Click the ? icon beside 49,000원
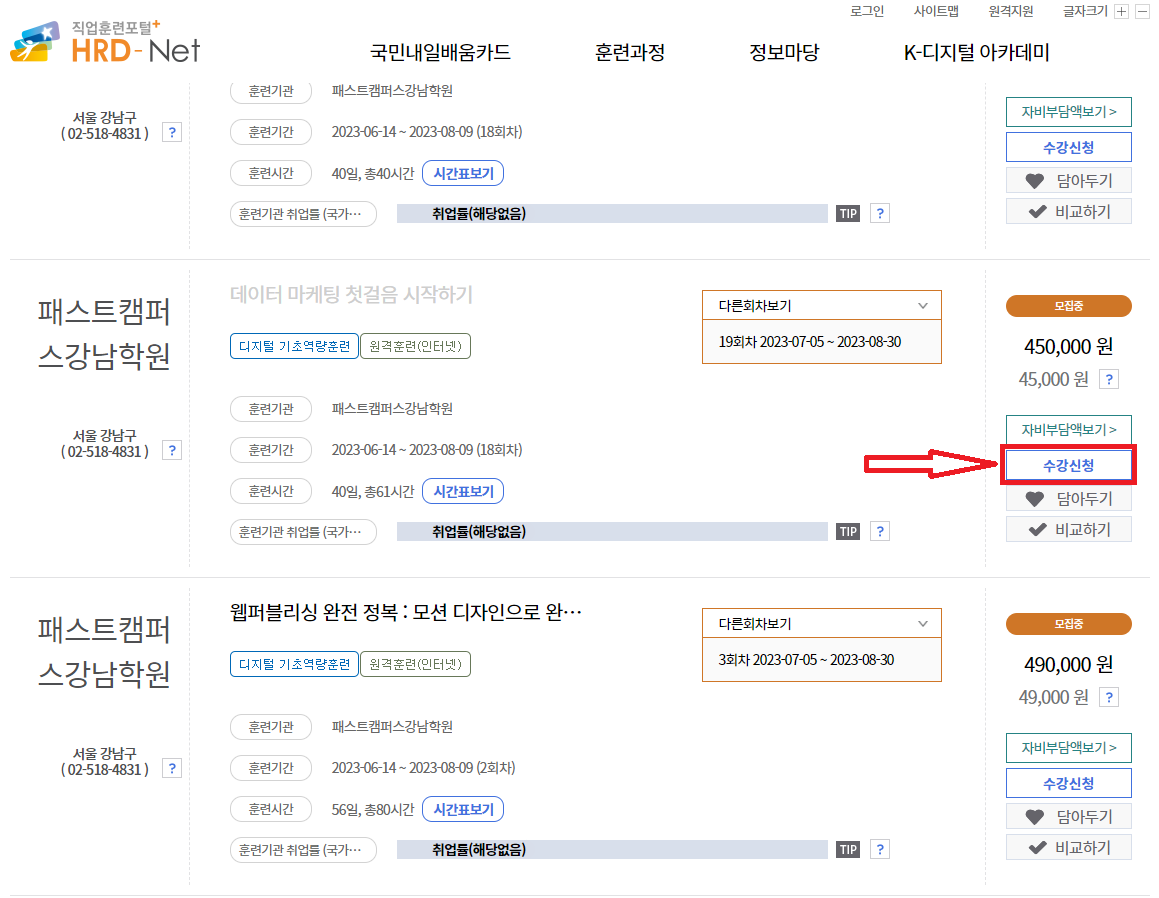The height and width of the screenshot is (898, 1159). tap(1108, 697)
